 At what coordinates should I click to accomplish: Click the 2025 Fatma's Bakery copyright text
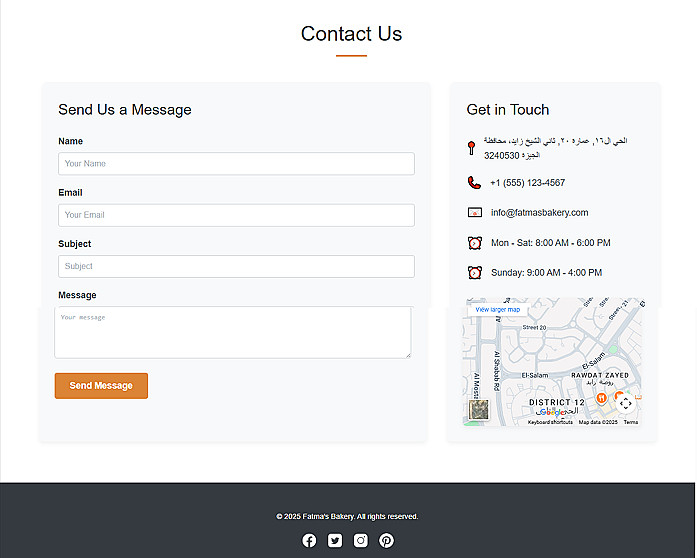pyautogui.click(x=347, y=517)
